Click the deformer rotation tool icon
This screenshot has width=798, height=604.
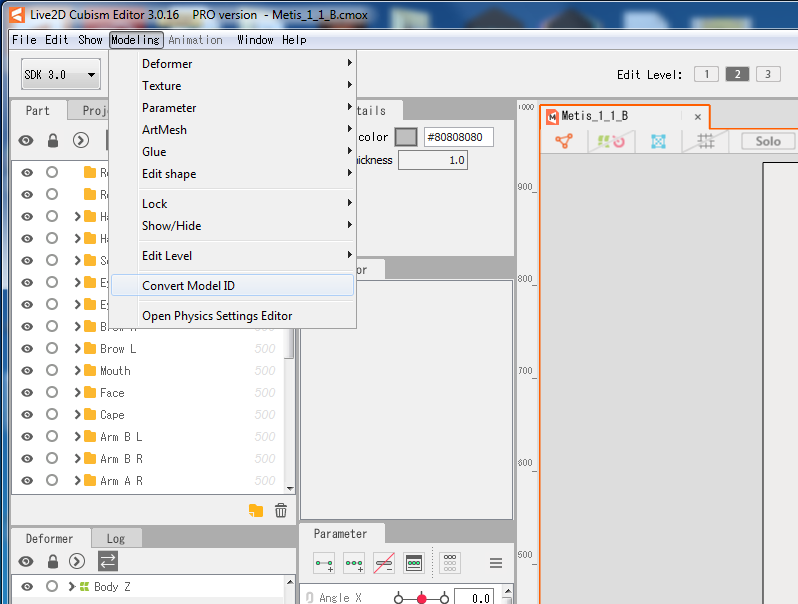(611, 141)
